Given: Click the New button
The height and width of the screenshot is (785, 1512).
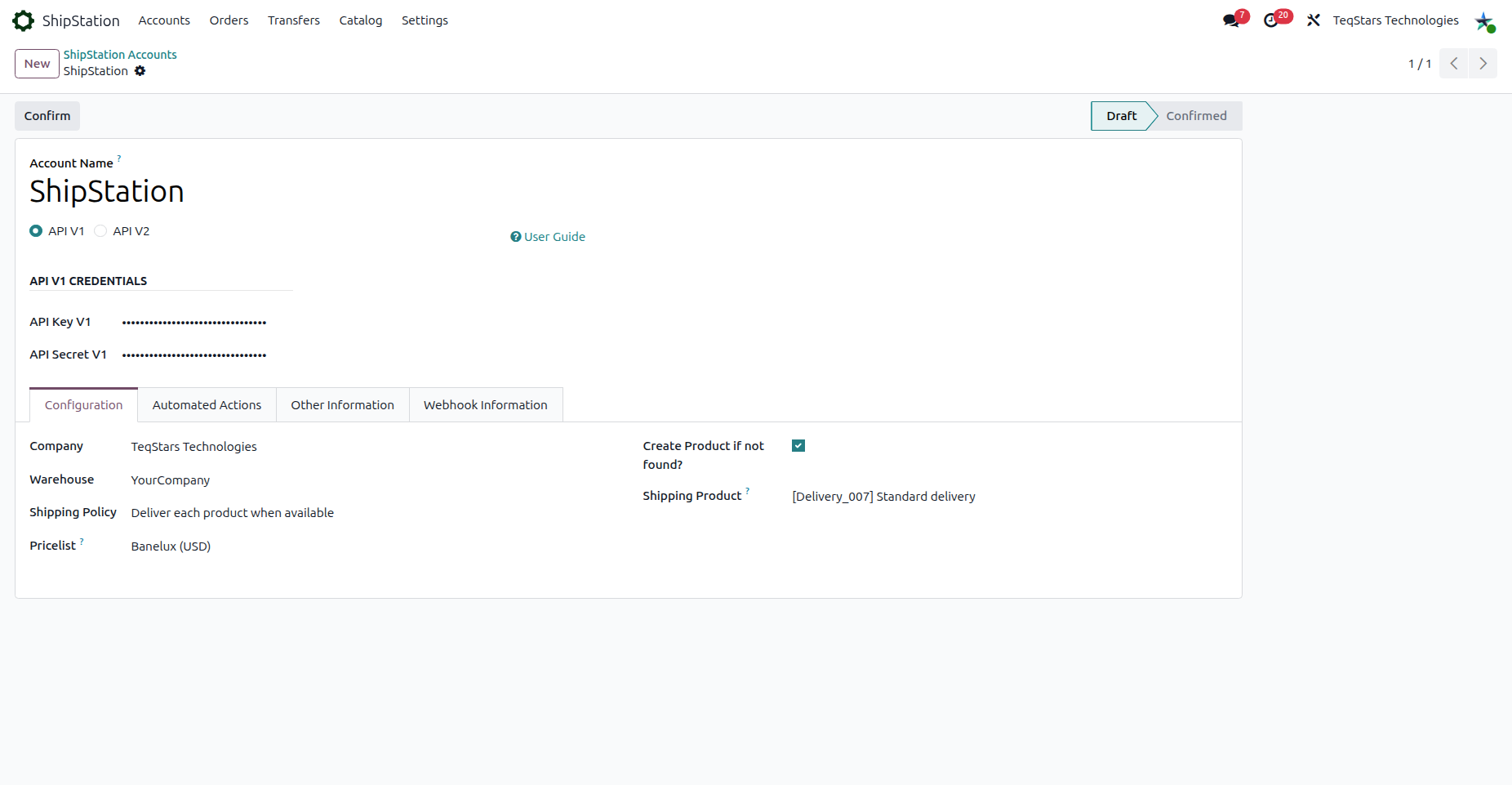Looking at the screenshot, I should pos(37,64).
